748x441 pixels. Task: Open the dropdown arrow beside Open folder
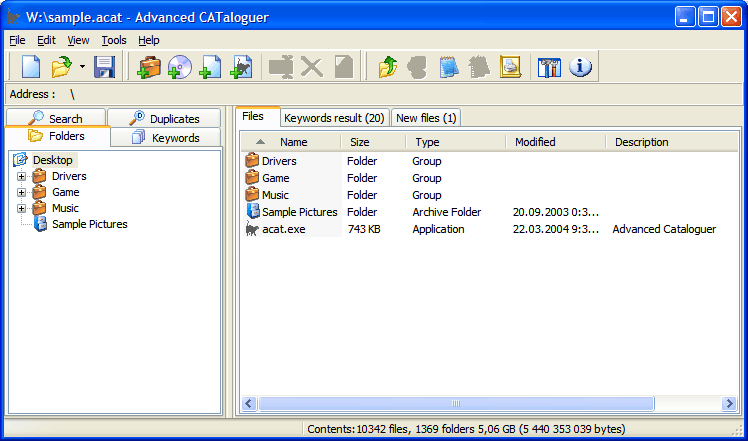[x=81, y=68]
